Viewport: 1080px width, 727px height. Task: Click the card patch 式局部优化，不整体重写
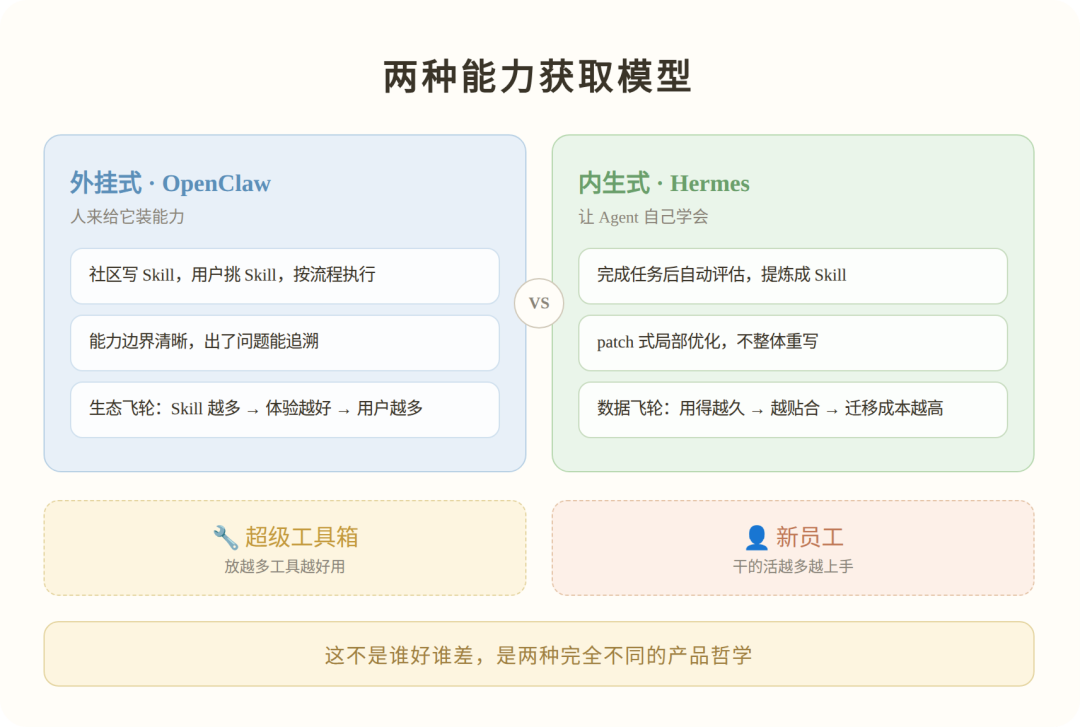click(793, 342)
